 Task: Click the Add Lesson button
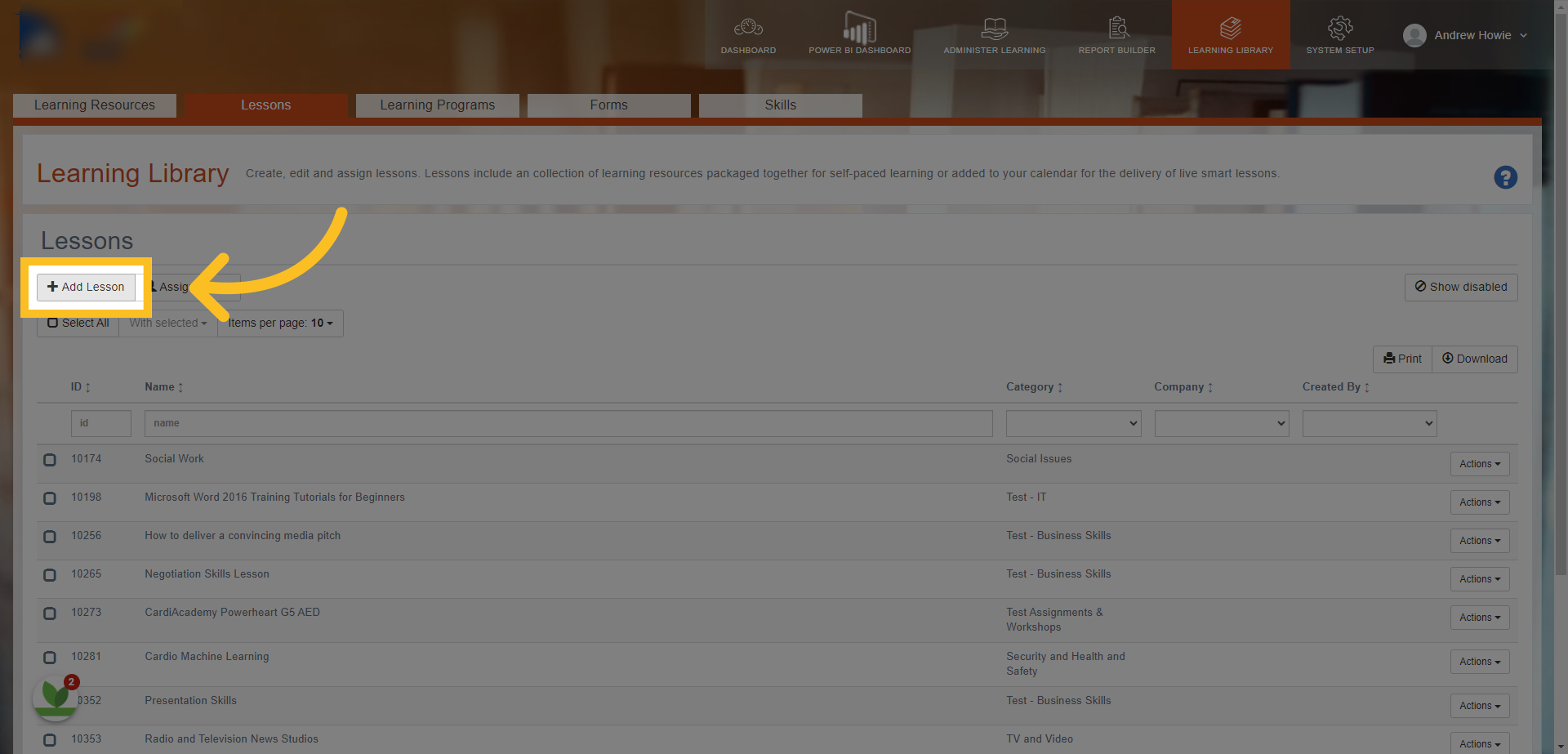click(x=86, y=287)
